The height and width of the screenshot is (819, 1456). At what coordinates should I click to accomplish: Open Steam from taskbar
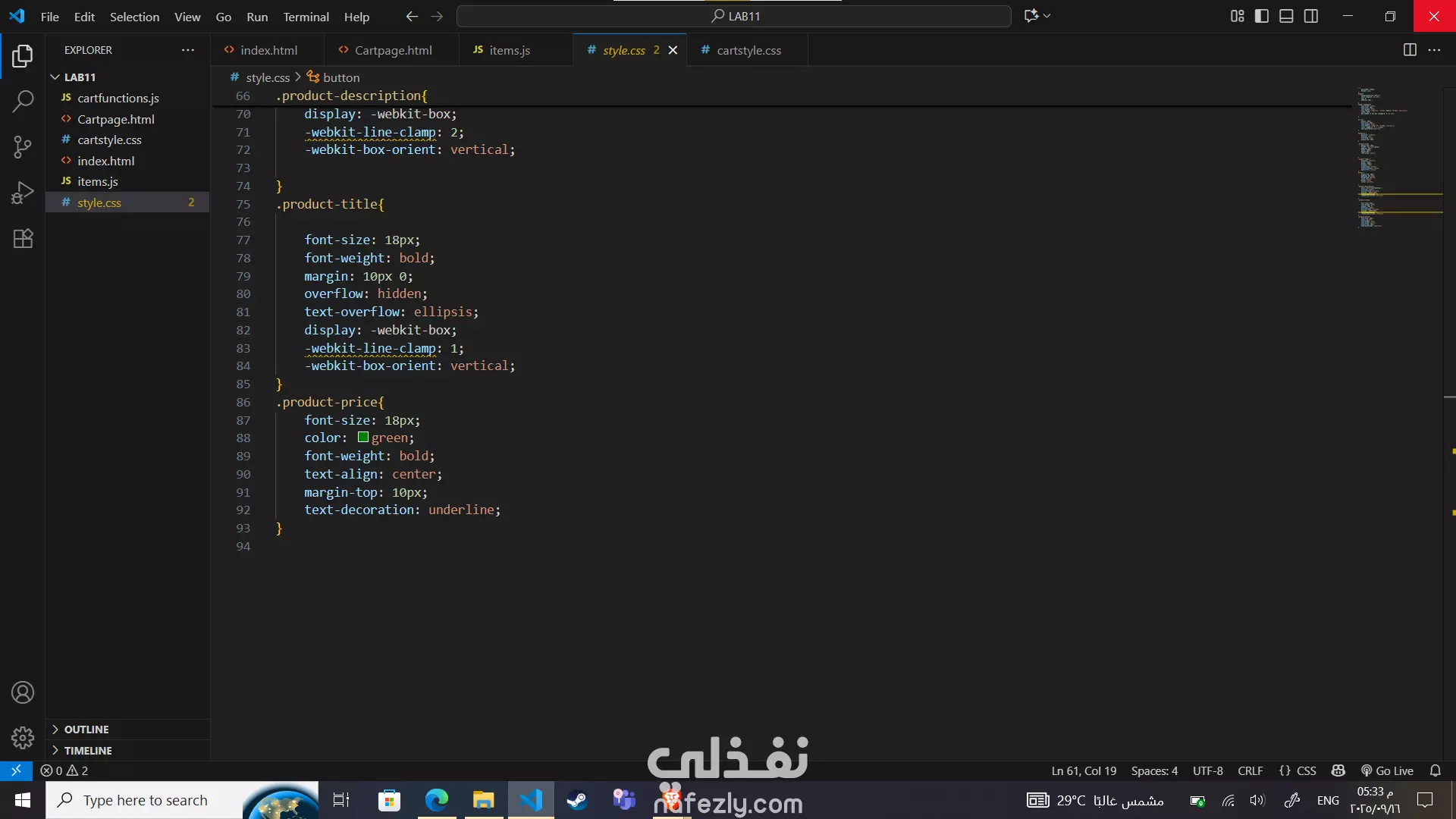(577, 800)
